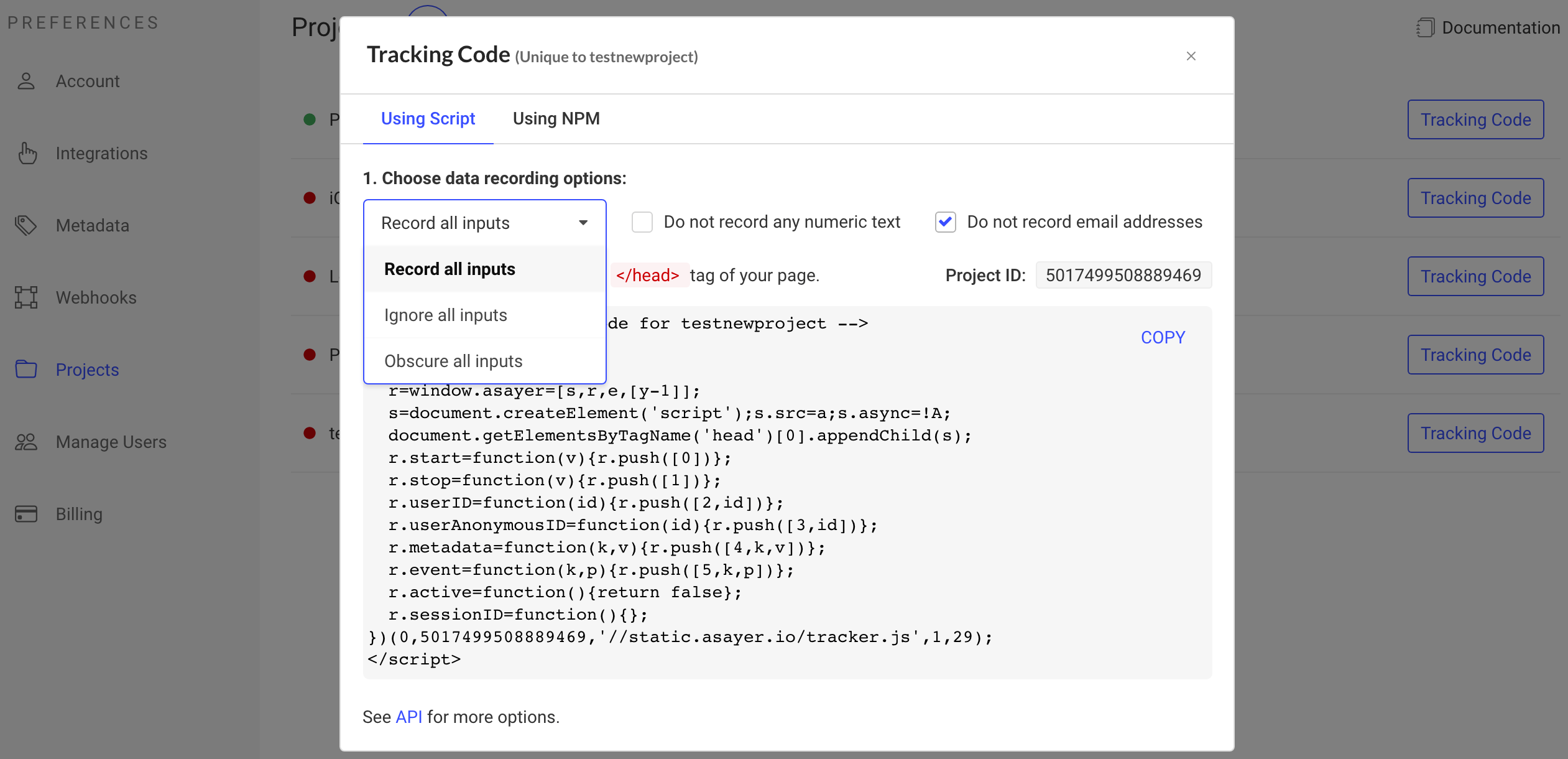Click the Documentation book icon

1426,28
